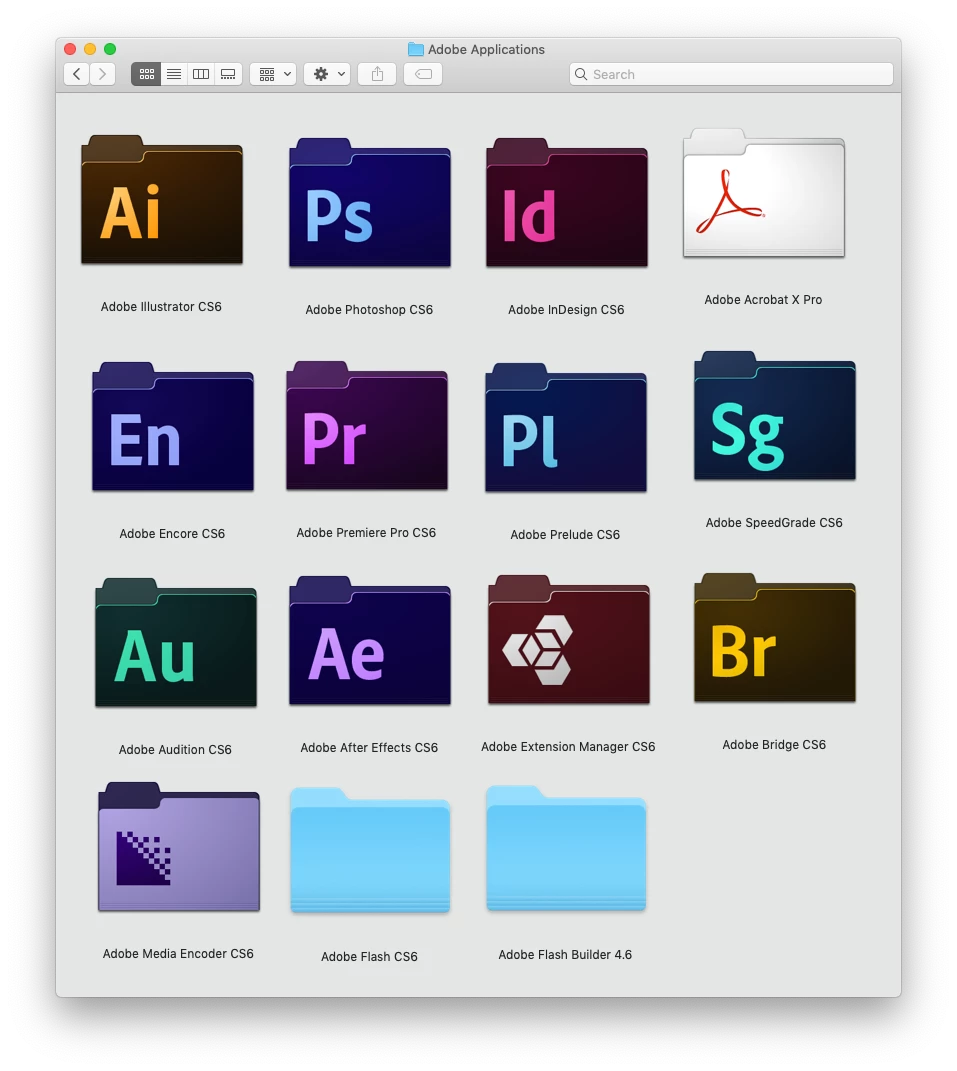Open the gear action menu

(328, 74)
